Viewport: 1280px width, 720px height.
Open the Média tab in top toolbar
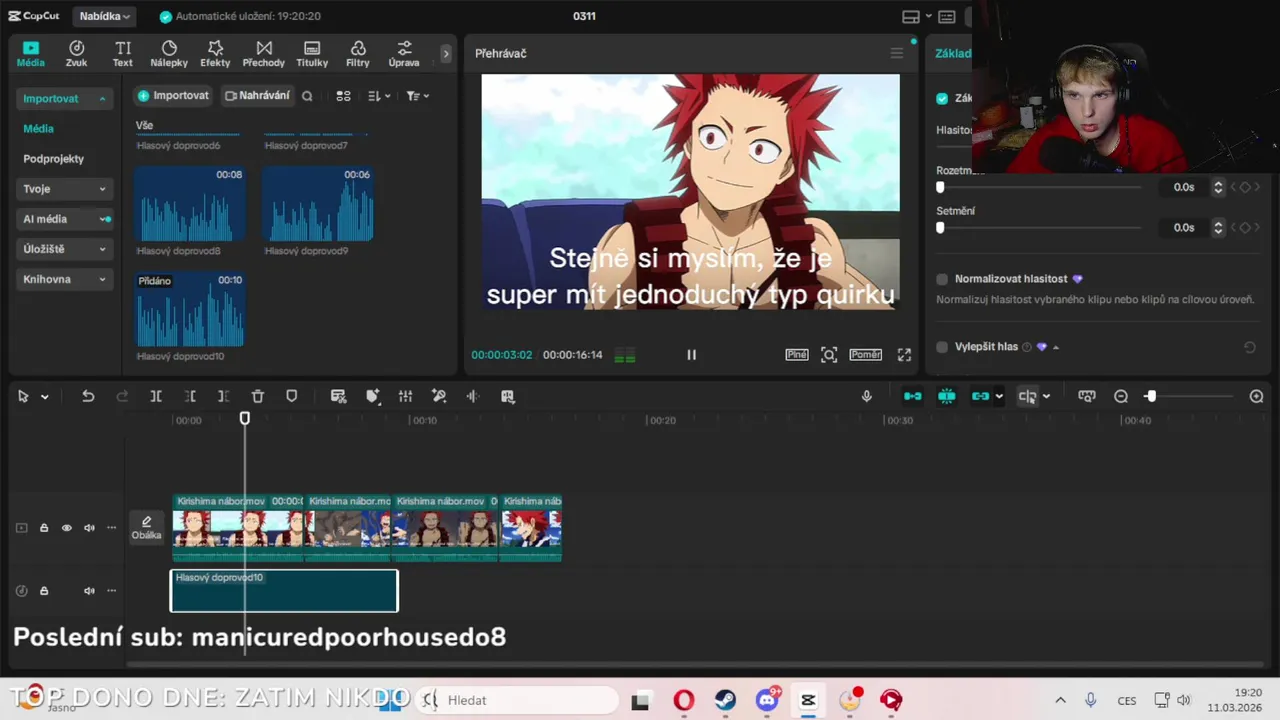click(30, 54)
